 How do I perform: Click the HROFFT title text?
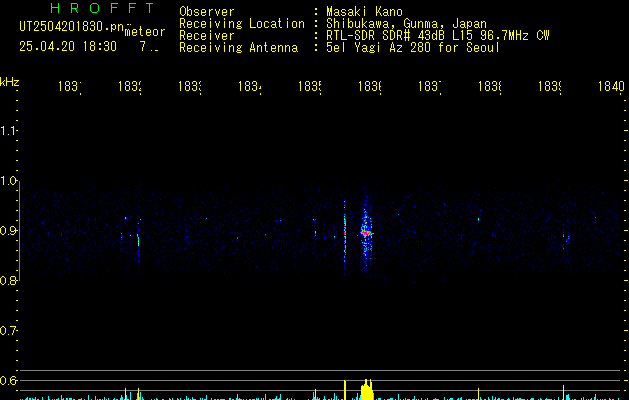pos(102,8)
